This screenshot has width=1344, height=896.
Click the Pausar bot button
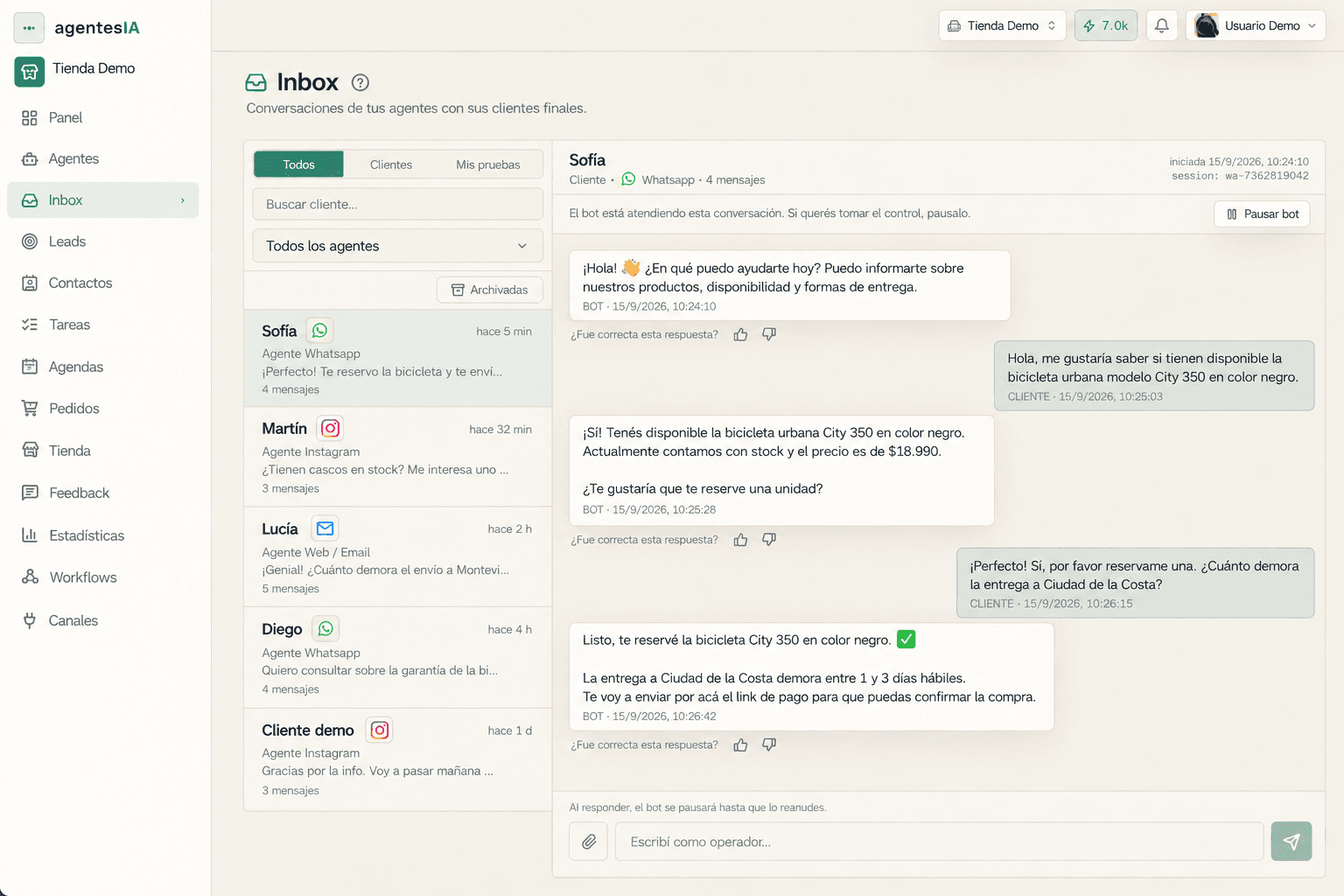[x=1262, y=214]
